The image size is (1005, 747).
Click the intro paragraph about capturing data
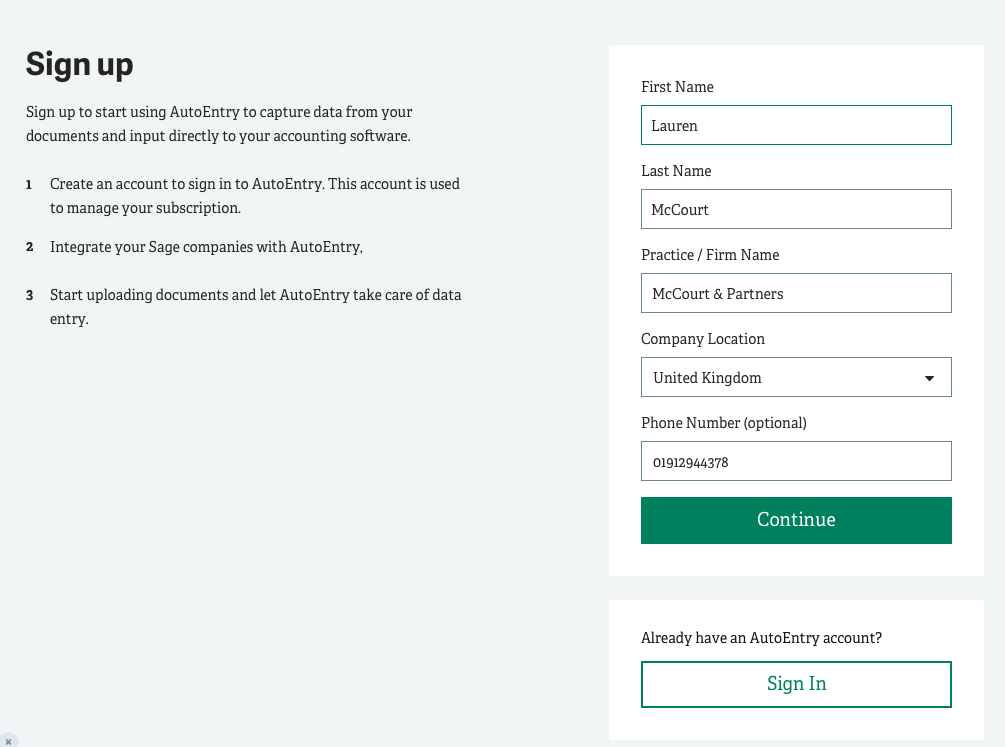tap(218, 124)
